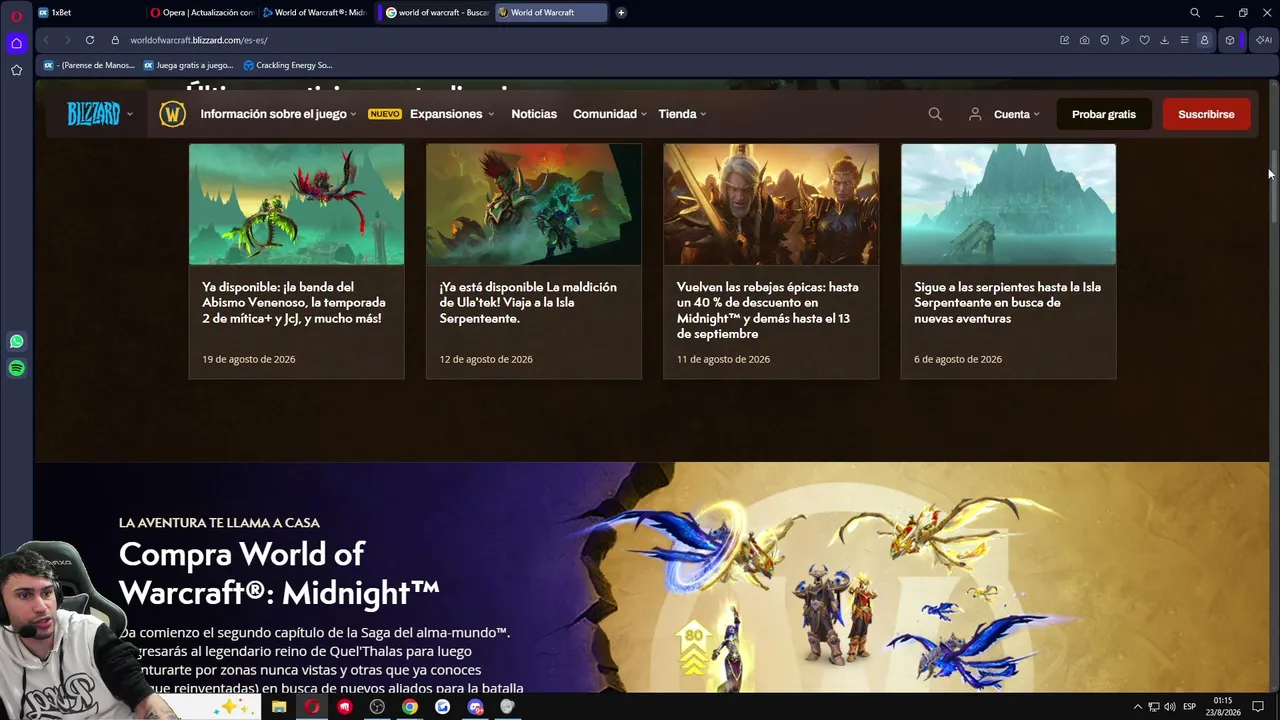Click the tab search magnifier in title bar

pos(1195,13)
